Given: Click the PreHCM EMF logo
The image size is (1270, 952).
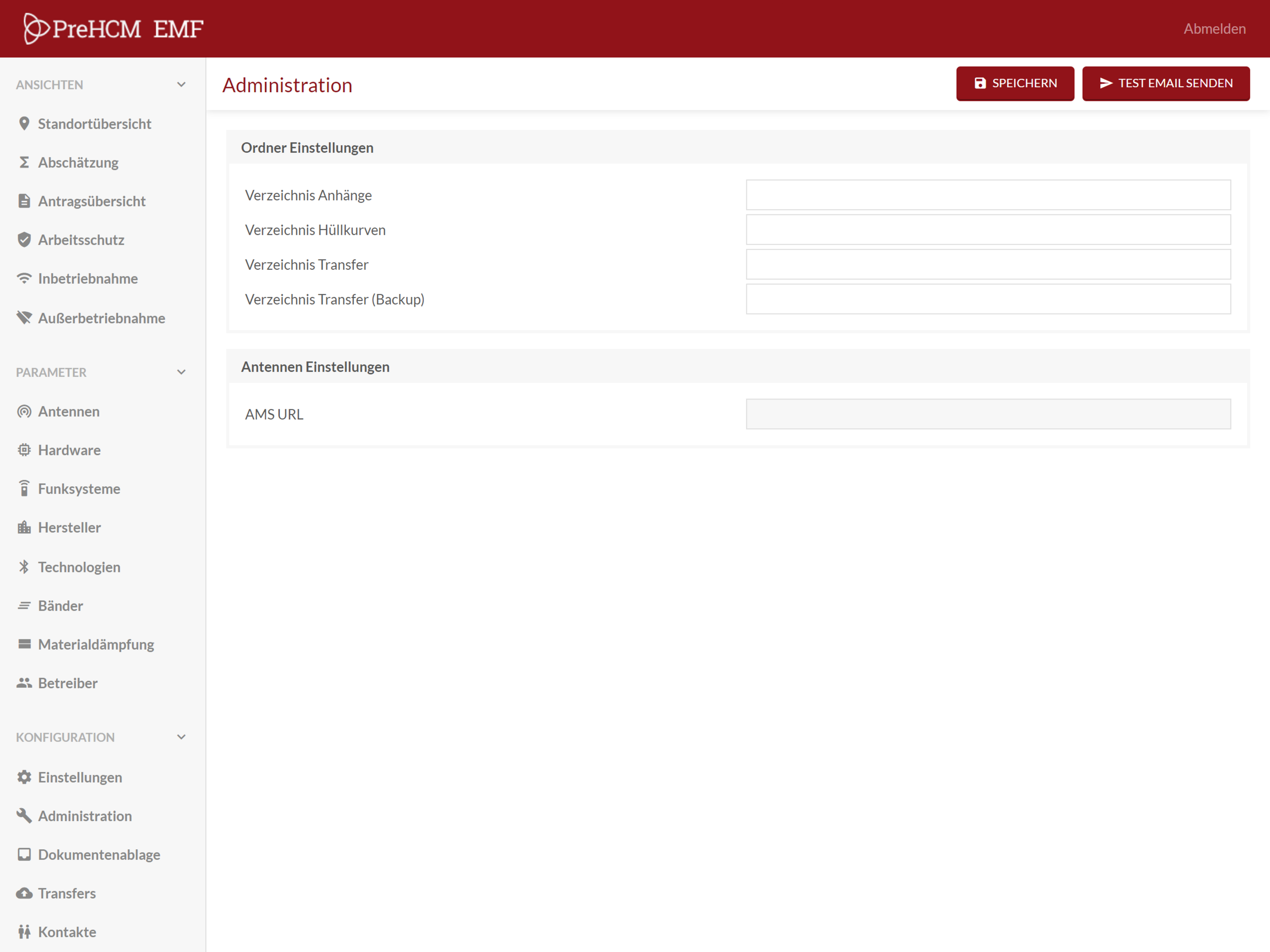Looking at the screenshot, I should (x=114, y=29).
